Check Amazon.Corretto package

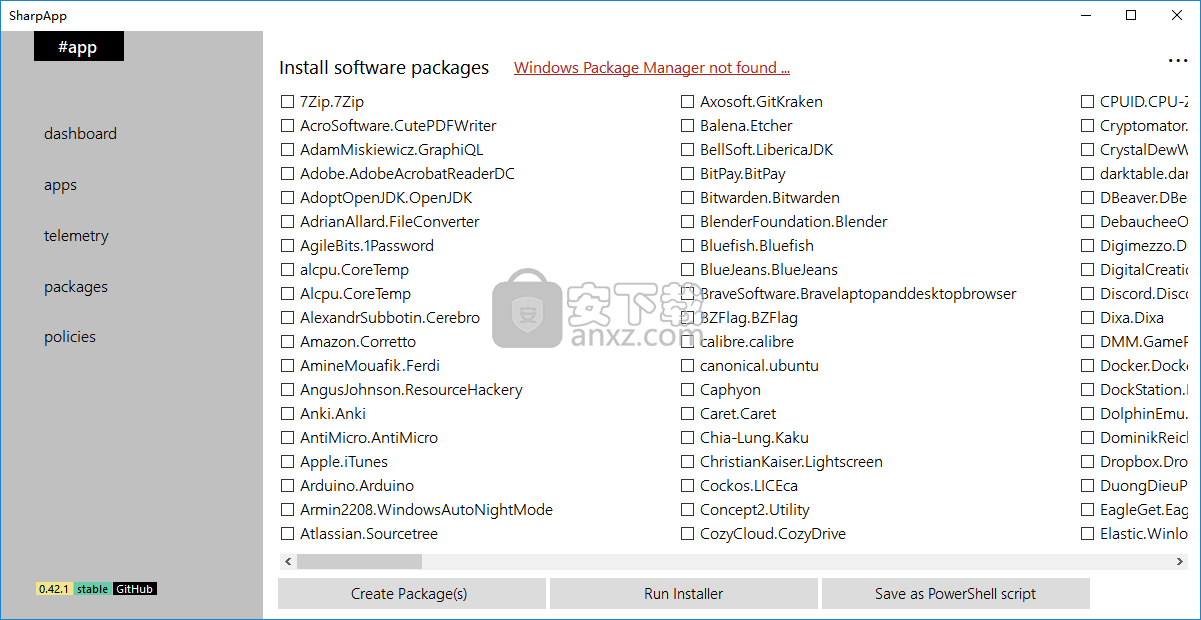(288, 342)
